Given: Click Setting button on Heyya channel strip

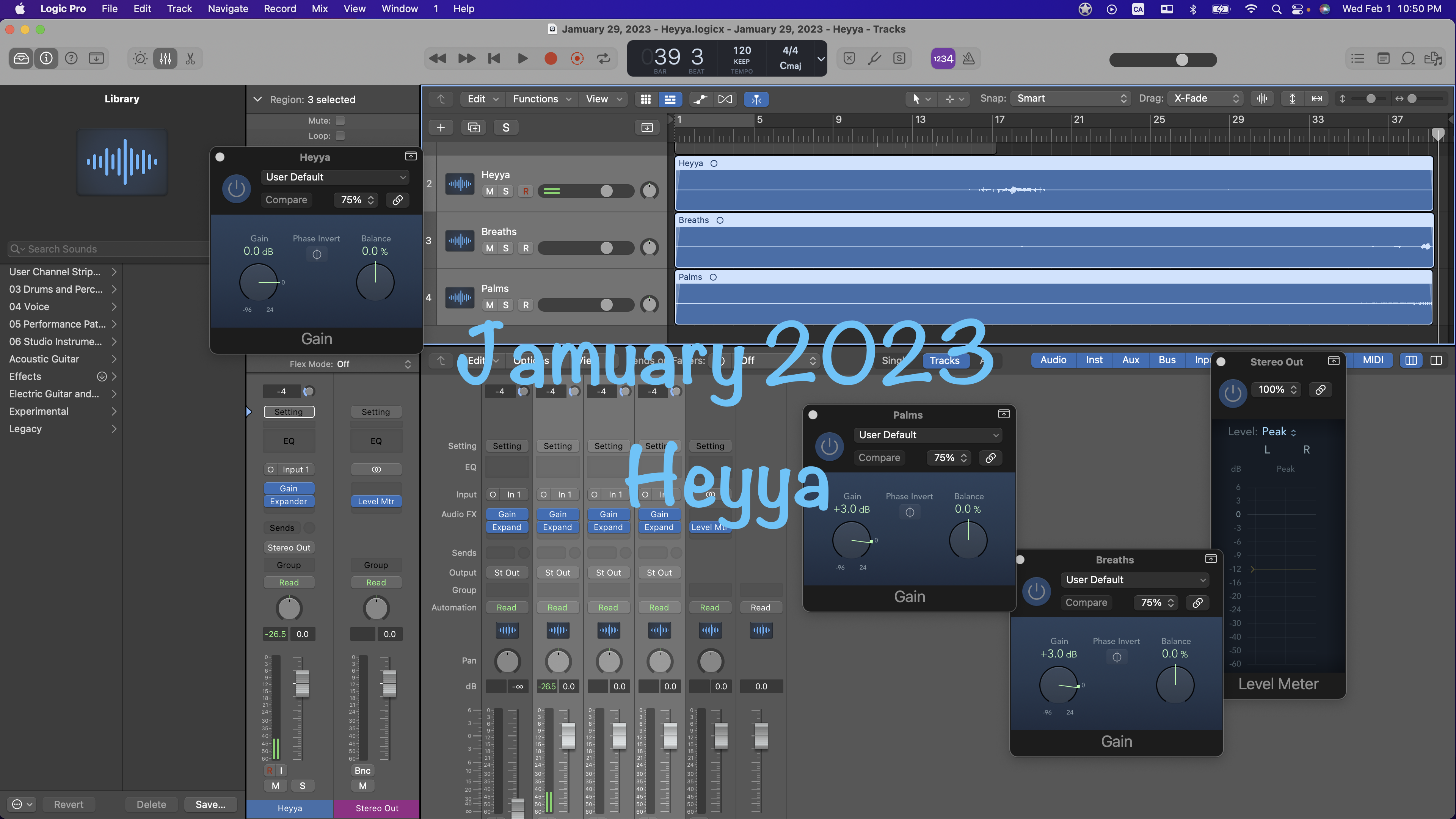Looking at the screenshot, I should coord(289,411).
